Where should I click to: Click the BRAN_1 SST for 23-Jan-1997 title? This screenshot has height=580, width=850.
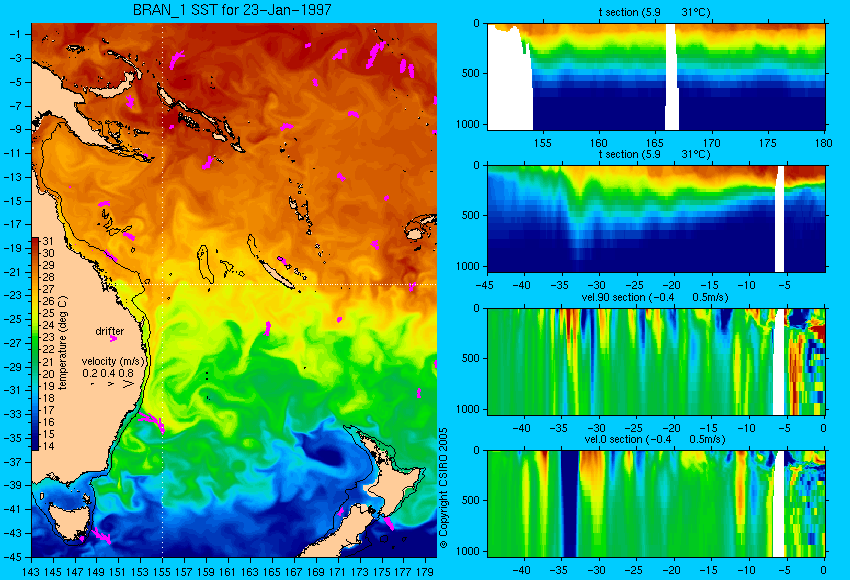232,10
